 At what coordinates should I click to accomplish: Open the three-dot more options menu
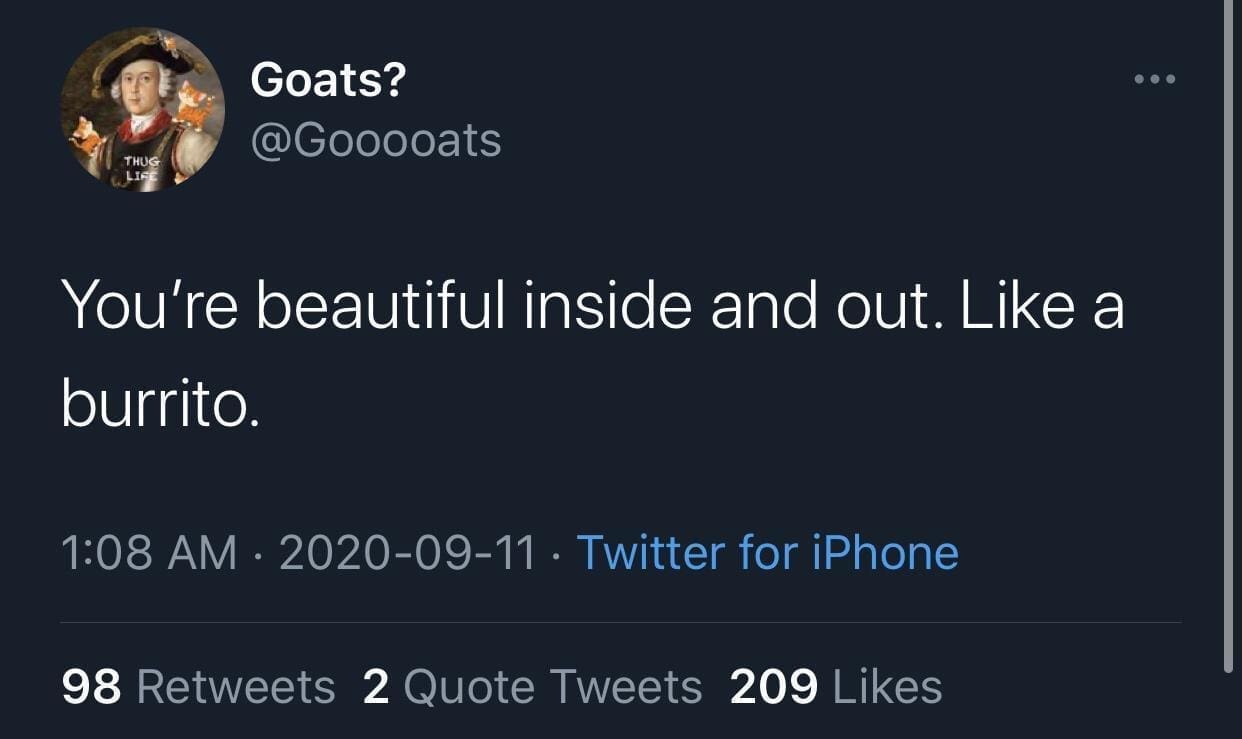coord(1154,79)
